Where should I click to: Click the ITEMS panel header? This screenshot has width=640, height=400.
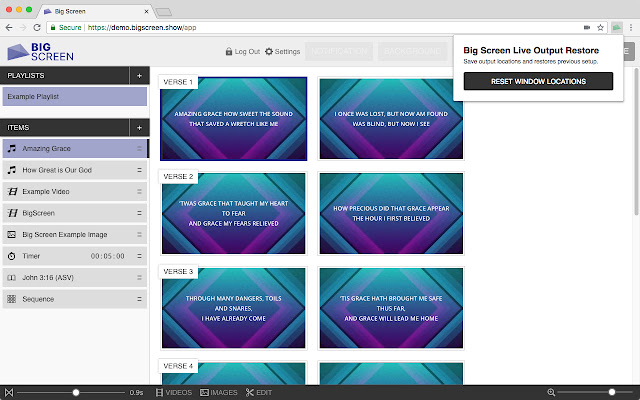click(x=65, y=128)
